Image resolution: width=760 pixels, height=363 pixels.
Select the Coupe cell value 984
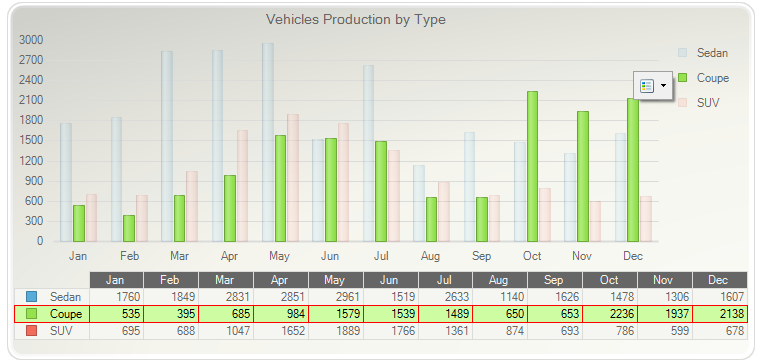point(281,314)
